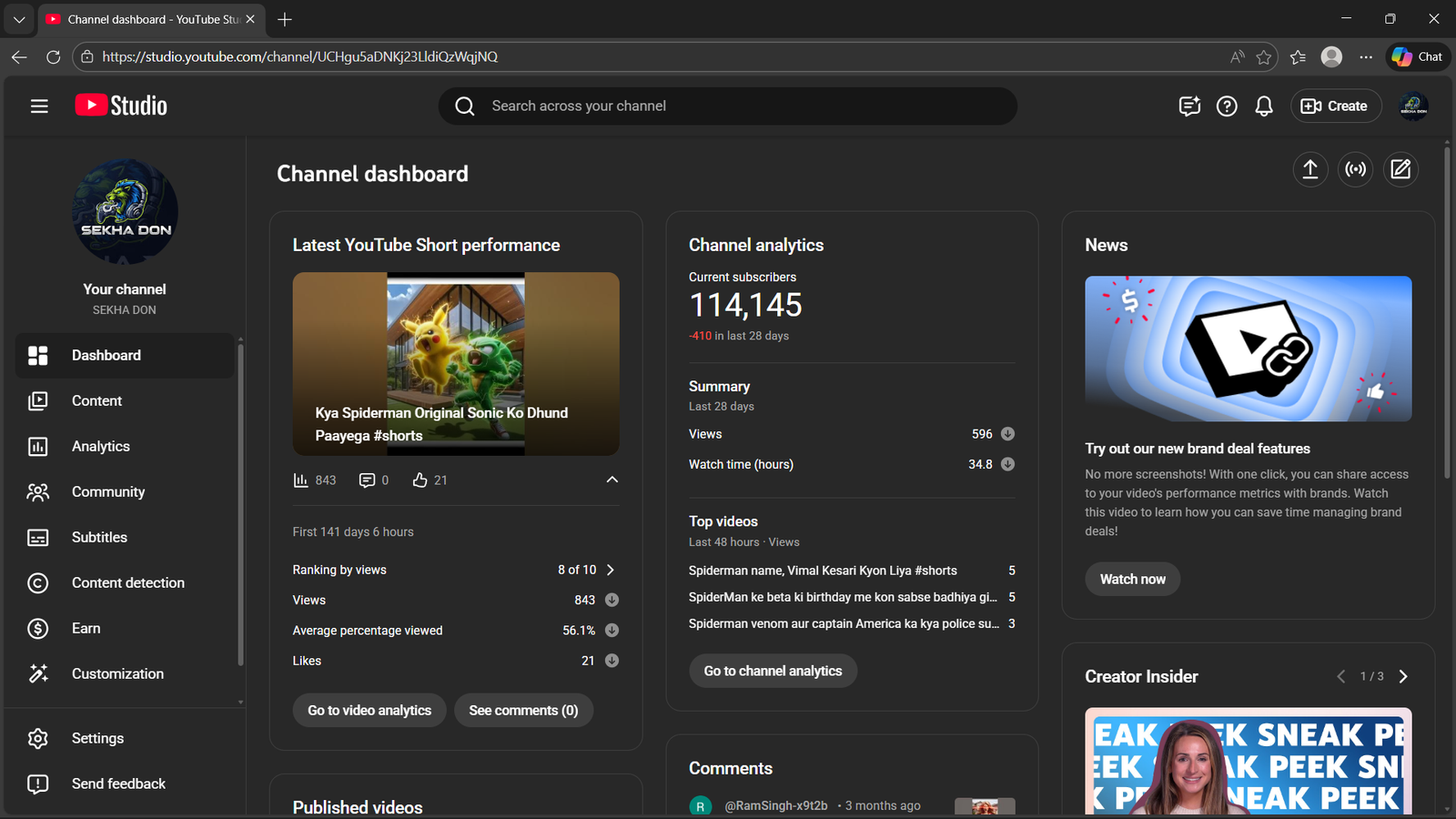Open the notifications bell
This screenshot has width=1456, height=819.
[1263, 106]
